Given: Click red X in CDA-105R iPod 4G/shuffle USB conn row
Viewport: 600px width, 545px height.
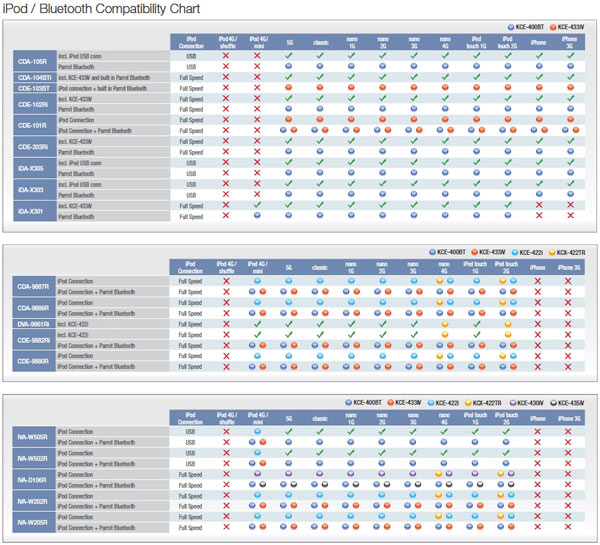Looking at the screenshot, I should click(226, 55).
